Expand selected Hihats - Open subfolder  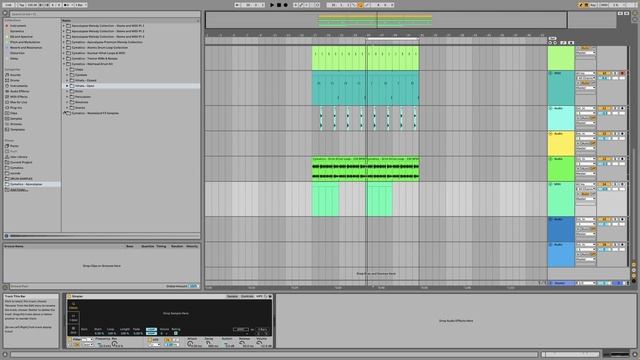(x=67, y=86)
